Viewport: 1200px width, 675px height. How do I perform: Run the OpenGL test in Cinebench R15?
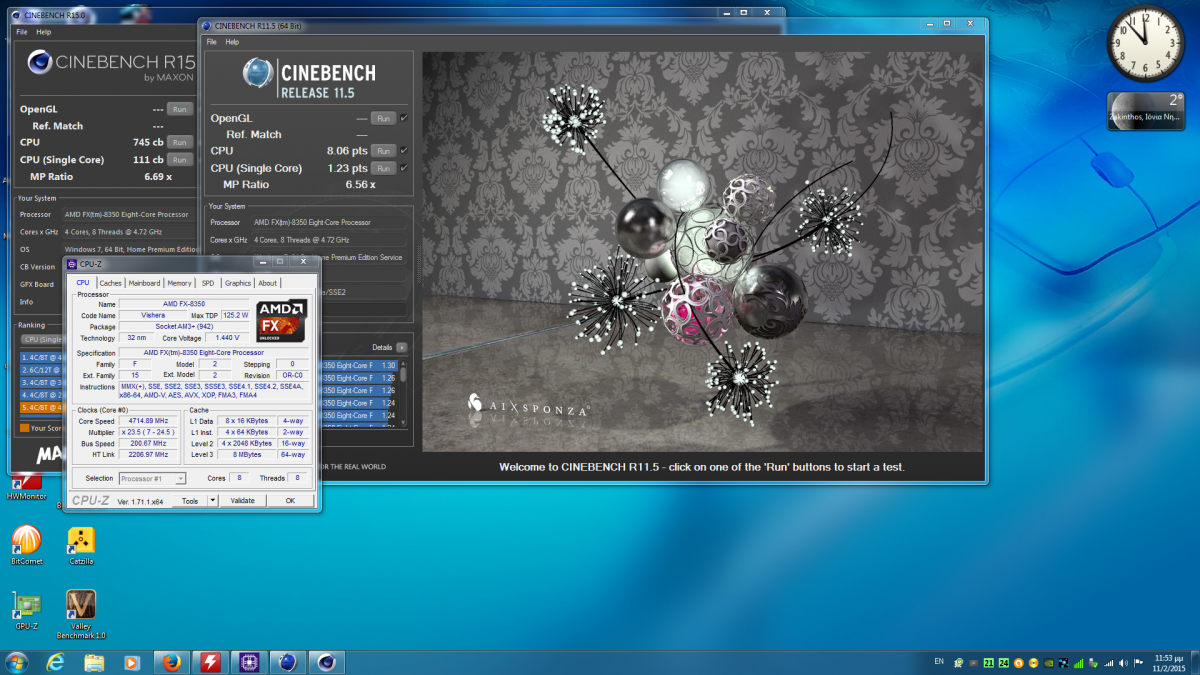[179, 109]
